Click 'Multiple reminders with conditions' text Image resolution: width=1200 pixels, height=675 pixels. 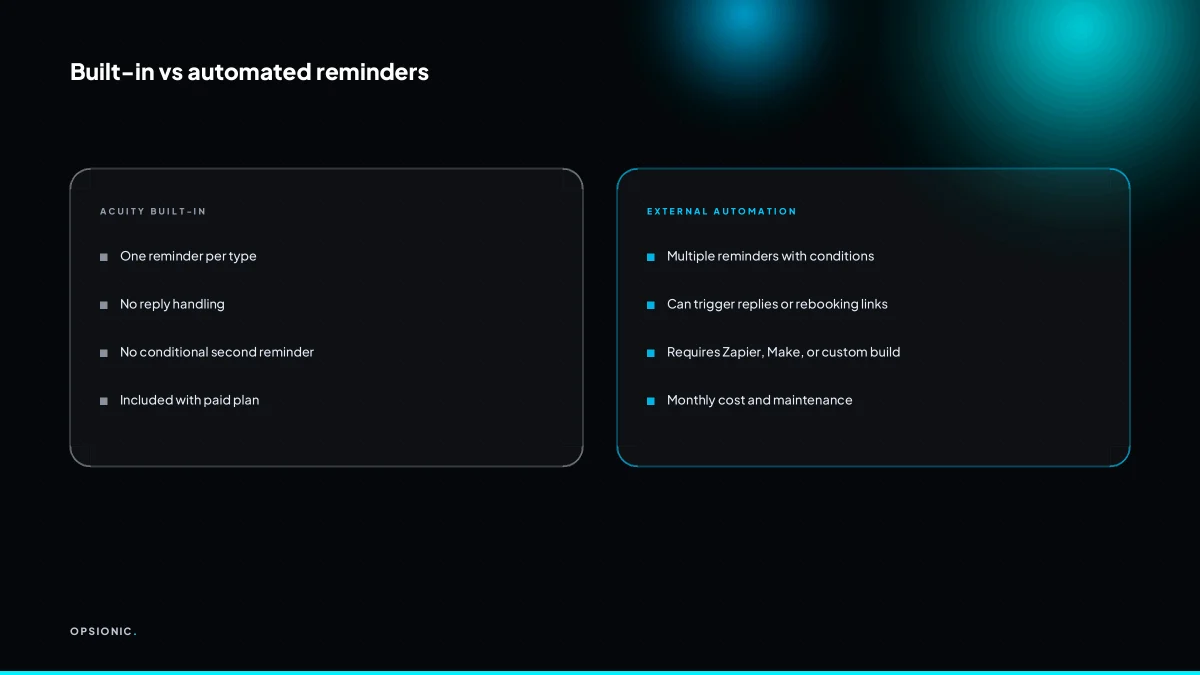click(770, 256)
